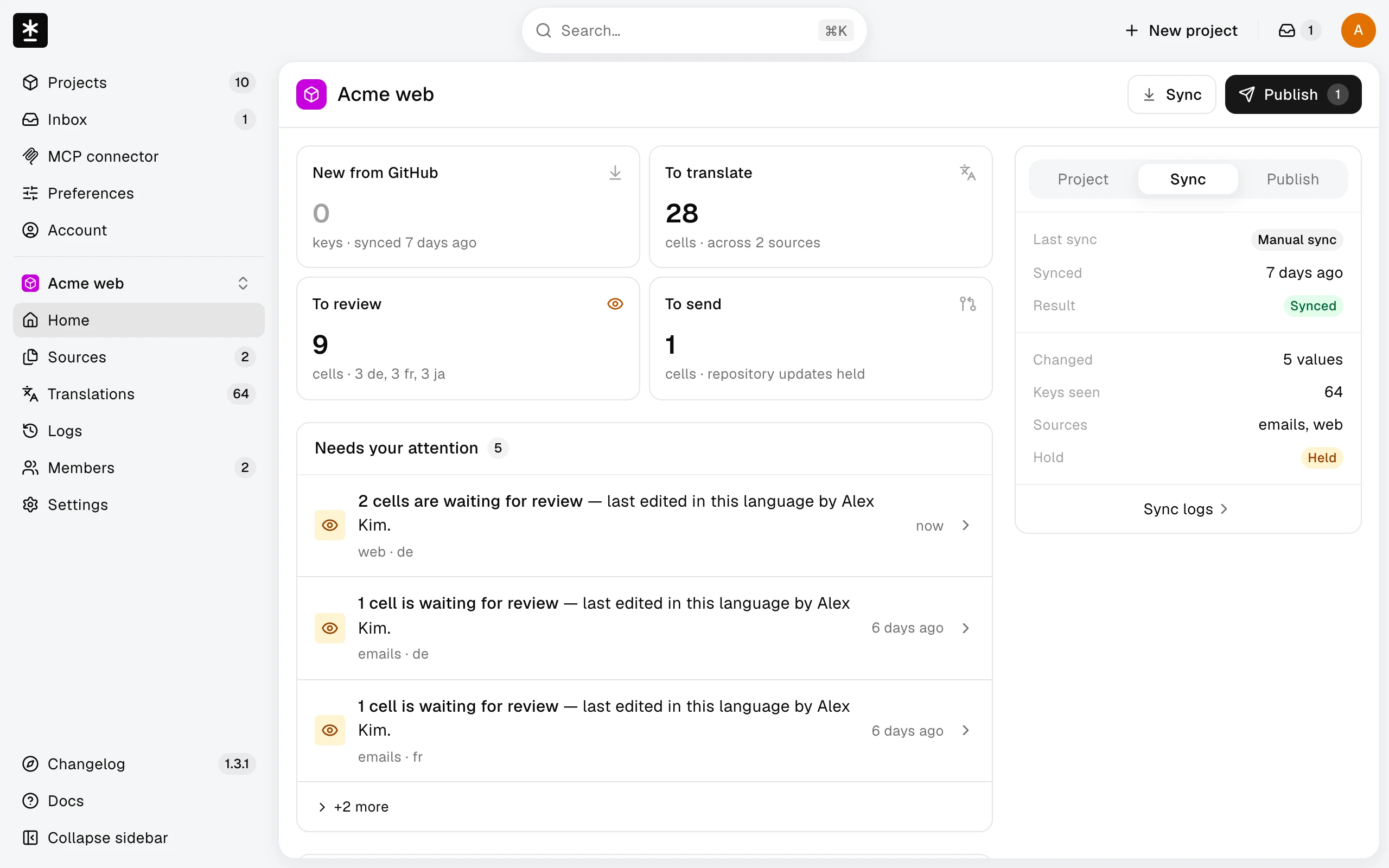
Task: Open the inbox tray icon in top bar
Action: pos(1287,30)
